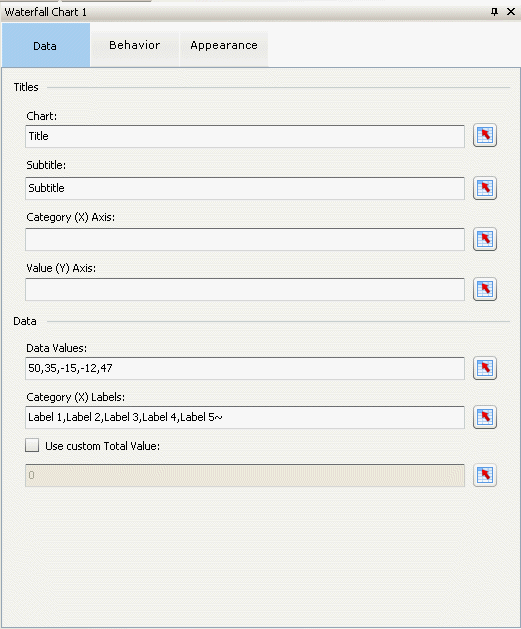The height and width of the screenshot is (629, 521).
Task: Click cell selector icon for Chart title
Action: 485,136
